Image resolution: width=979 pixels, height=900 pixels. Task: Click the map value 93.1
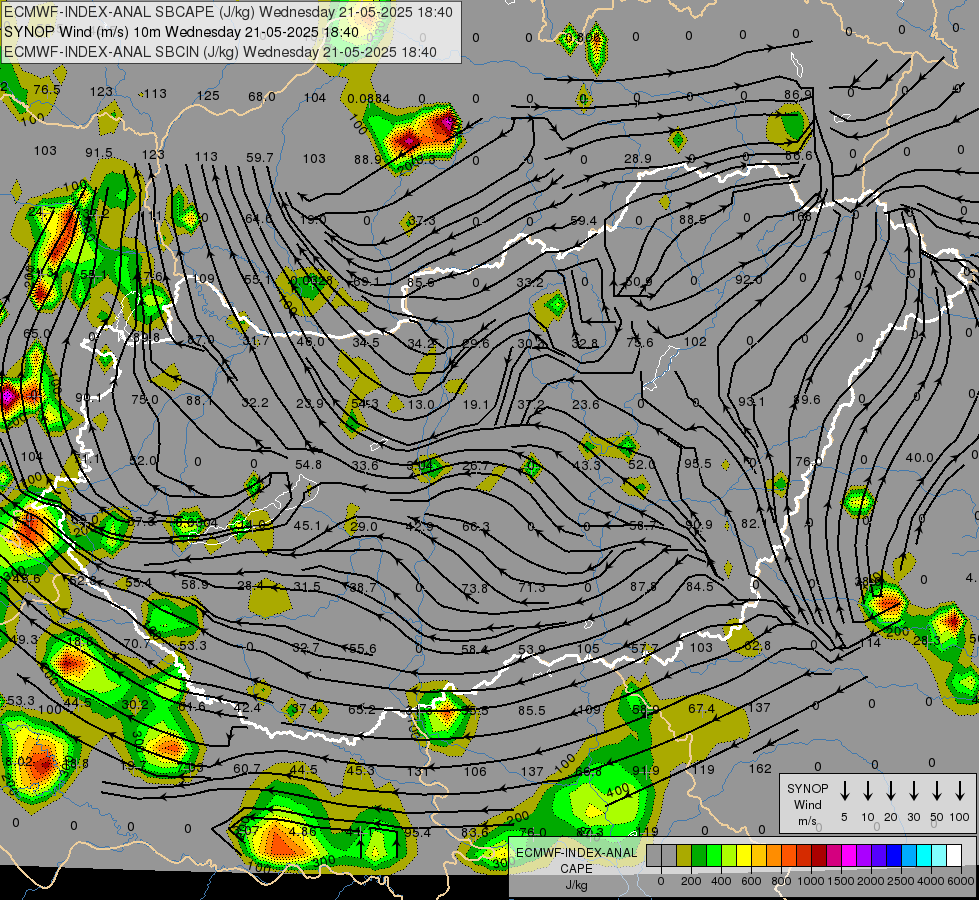pyautogui.click(x=751, y=402)
